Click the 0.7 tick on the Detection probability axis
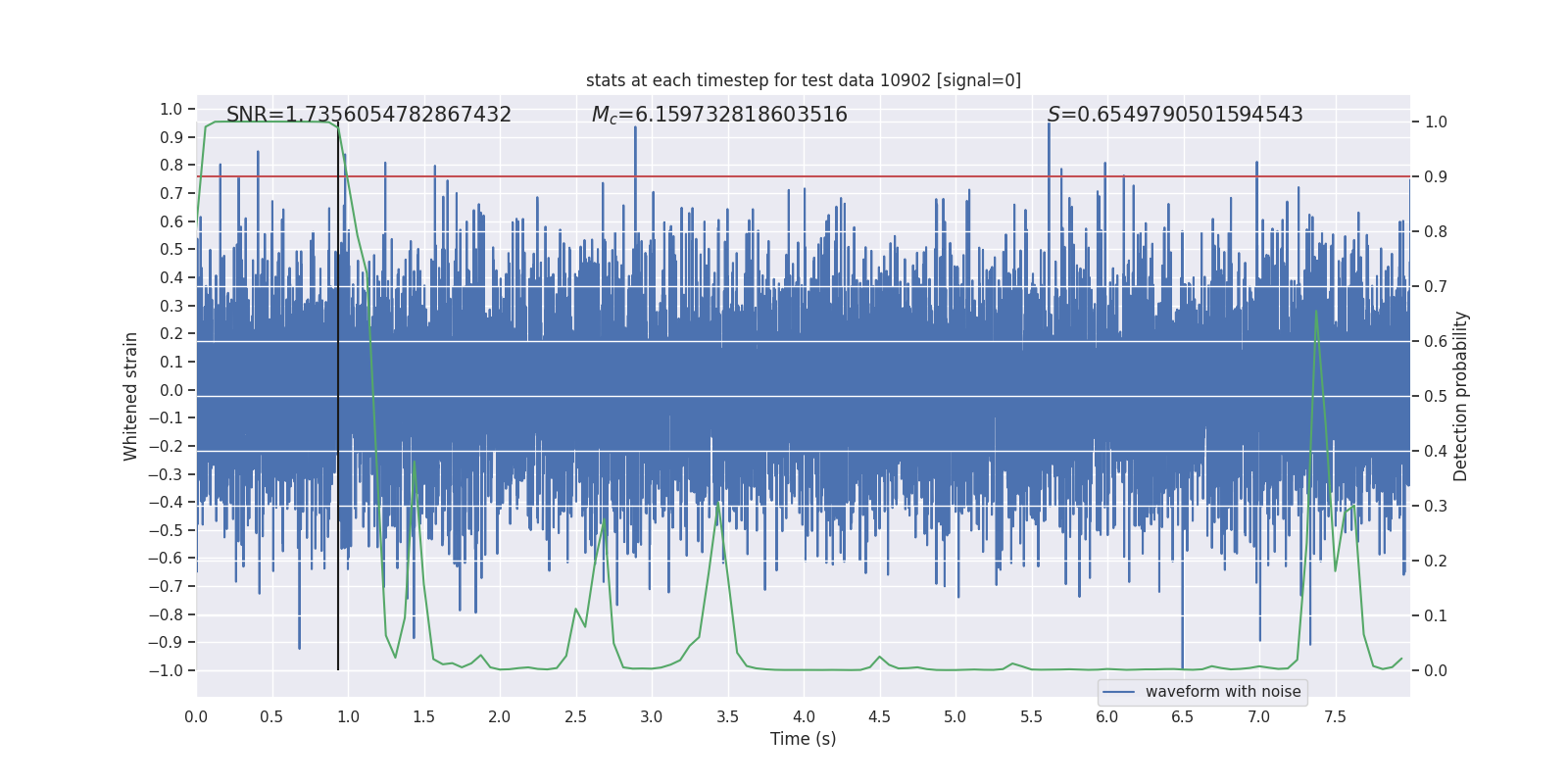 [x=1436, y=287]
